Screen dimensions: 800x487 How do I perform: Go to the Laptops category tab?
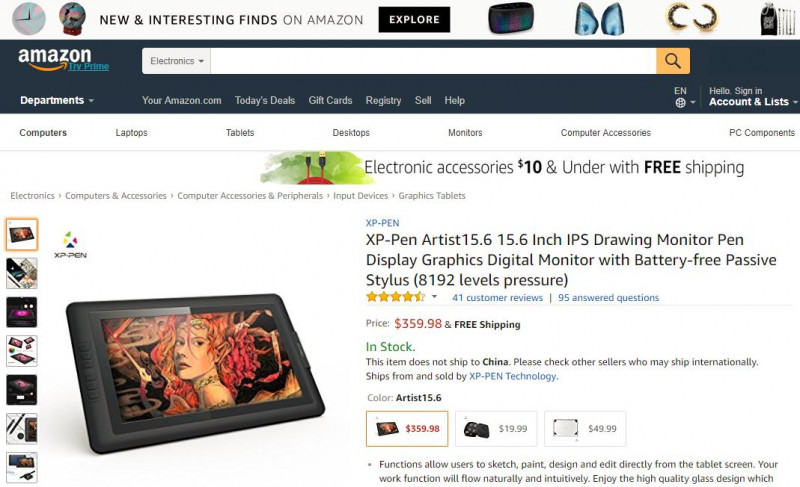[131, 133]
